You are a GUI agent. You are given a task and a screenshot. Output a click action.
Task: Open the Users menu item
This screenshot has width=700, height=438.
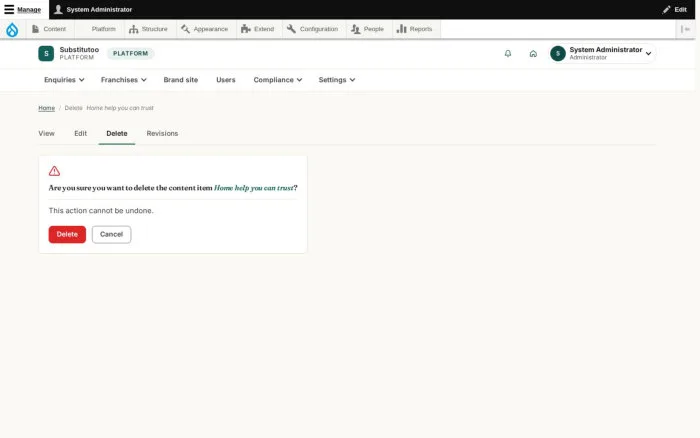point(226,80)
